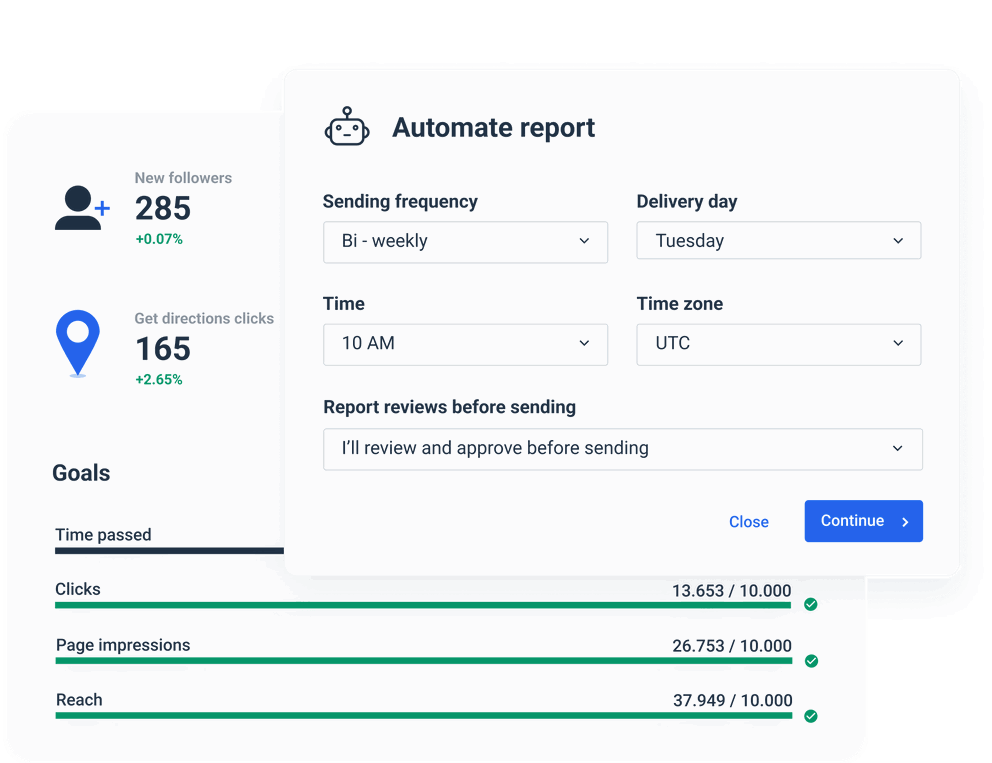This screenshot has height=763, width=992.
Task: Open the Sending frequency dropdown showing Bi-weekly
Action: (465, 242)
